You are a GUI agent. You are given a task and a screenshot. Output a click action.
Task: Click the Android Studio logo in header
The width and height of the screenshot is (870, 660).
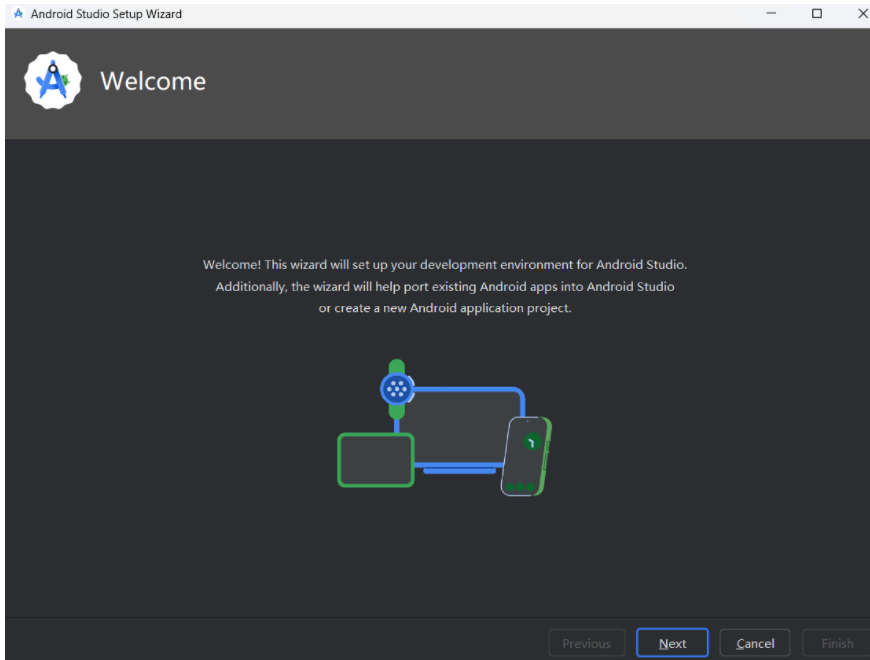click(53, 81)
